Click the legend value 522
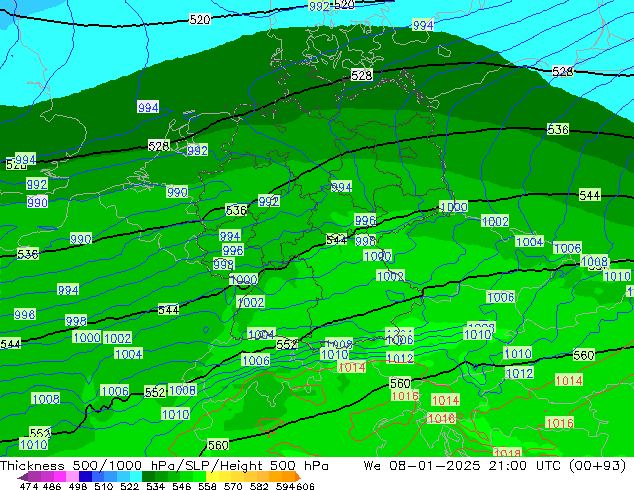Screen dimensions: 634x490 coord(129,486)
